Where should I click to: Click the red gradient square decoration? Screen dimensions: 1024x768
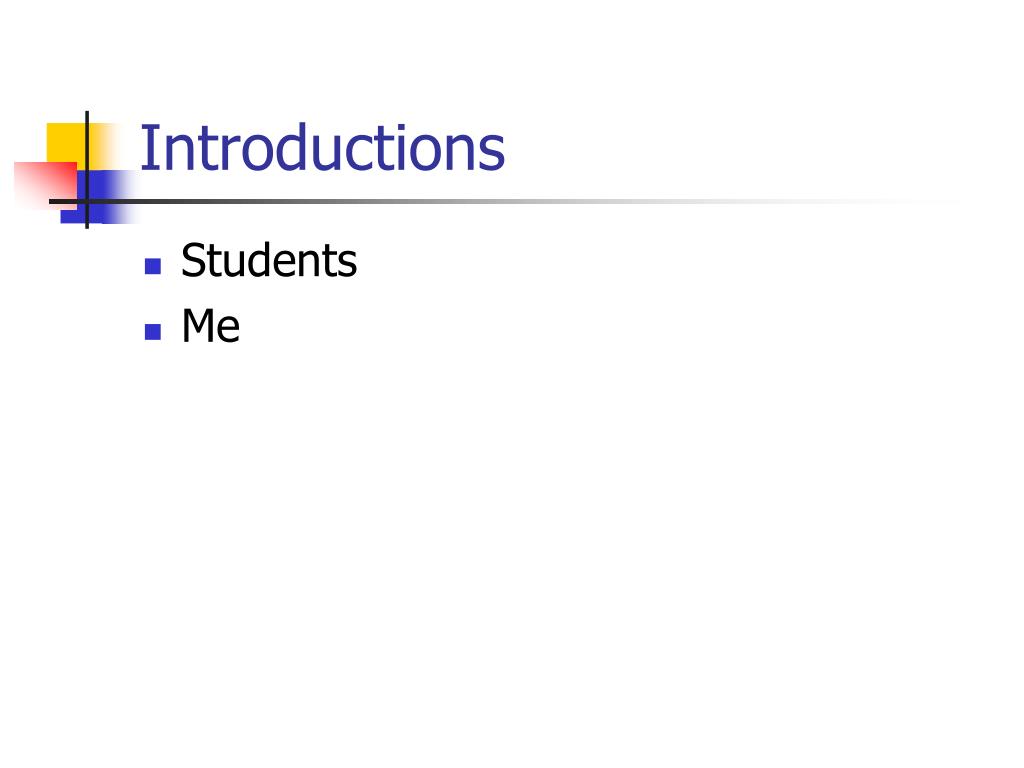tap(44, 185)
